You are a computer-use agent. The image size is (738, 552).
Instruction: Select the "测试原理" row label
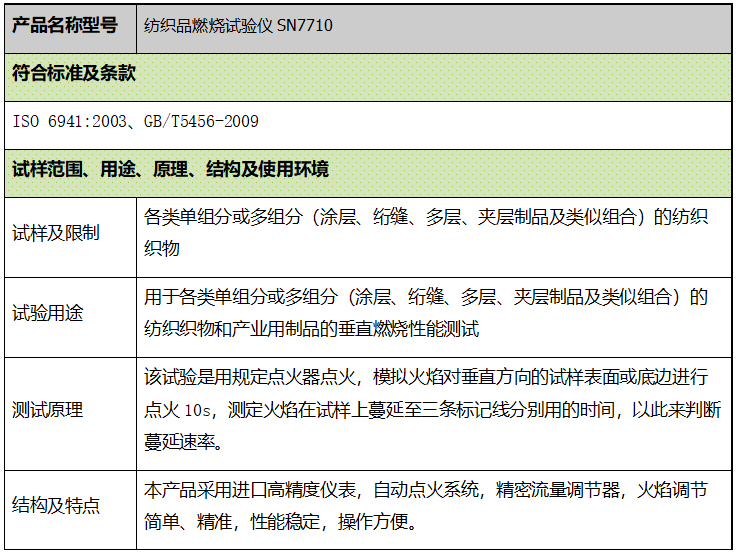(x=48, y=409)
